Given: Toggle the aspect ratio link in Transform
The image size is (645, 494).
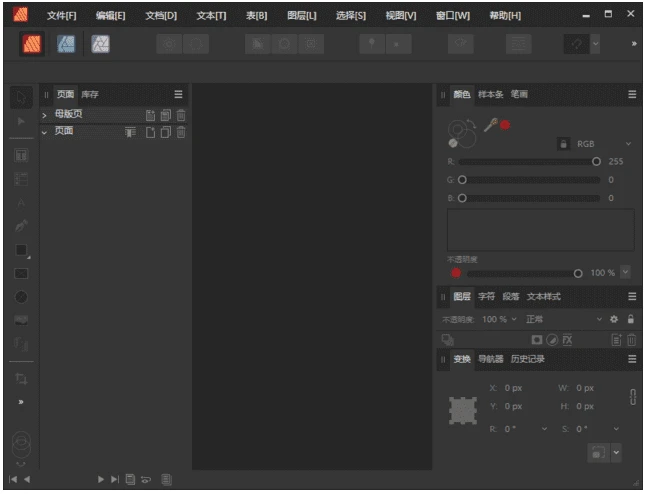Looking at the screenshot, I should click(x=633, y=397).
